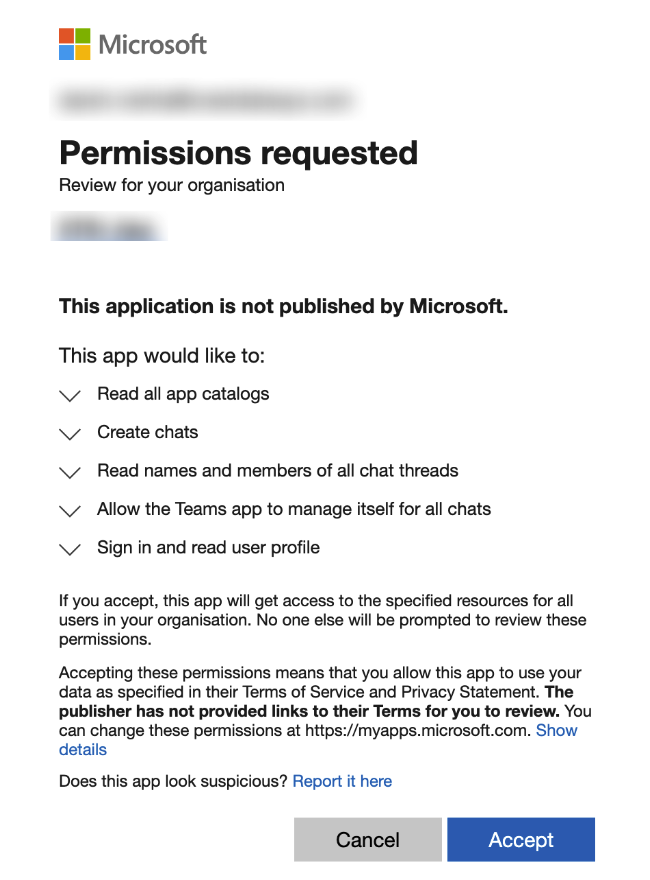Image resolution: width=650 pixels, height=880 pixels.
Task: Expand chevron for Read names and members
Action: coord(70,472)
